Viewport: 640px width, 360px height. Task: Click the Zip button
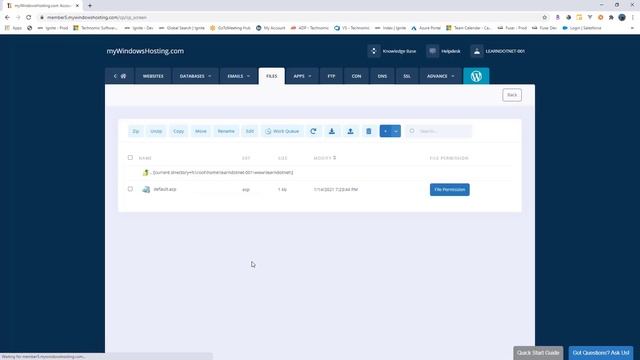tap(136, 131)
